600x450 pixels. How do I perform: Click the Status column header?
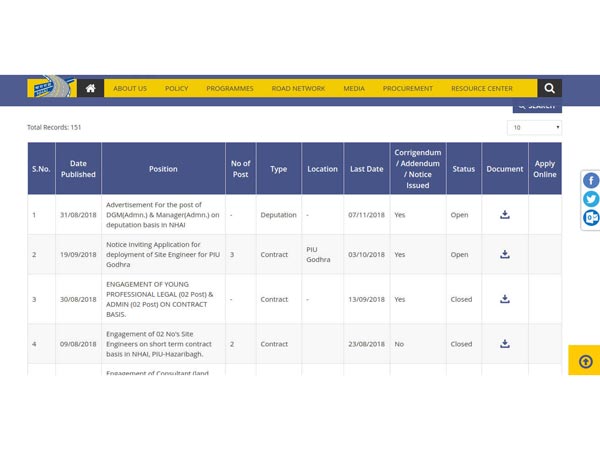pos(464,169)
